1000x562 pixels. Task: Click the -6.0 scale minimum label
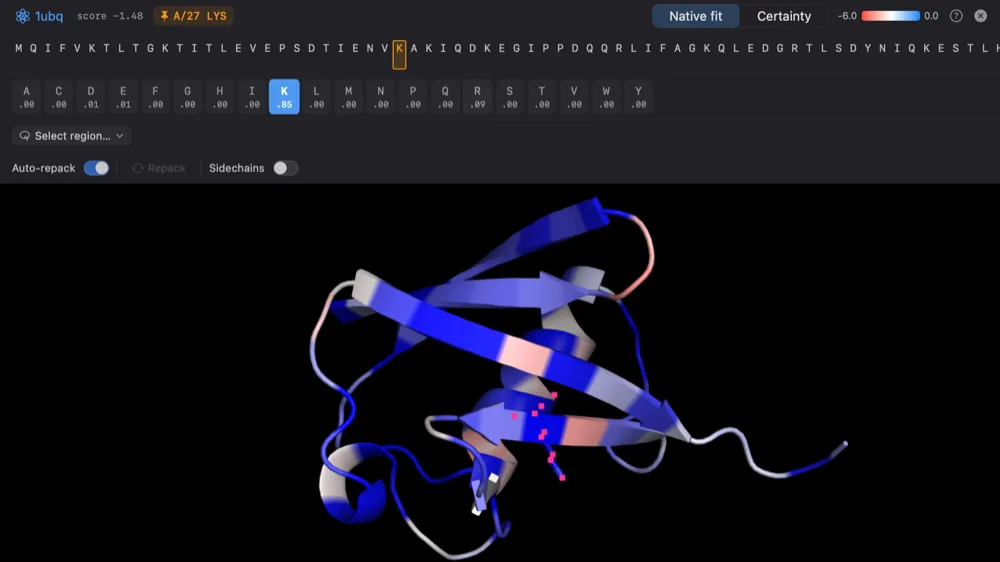pyautogui.click(x=847, y=16)
